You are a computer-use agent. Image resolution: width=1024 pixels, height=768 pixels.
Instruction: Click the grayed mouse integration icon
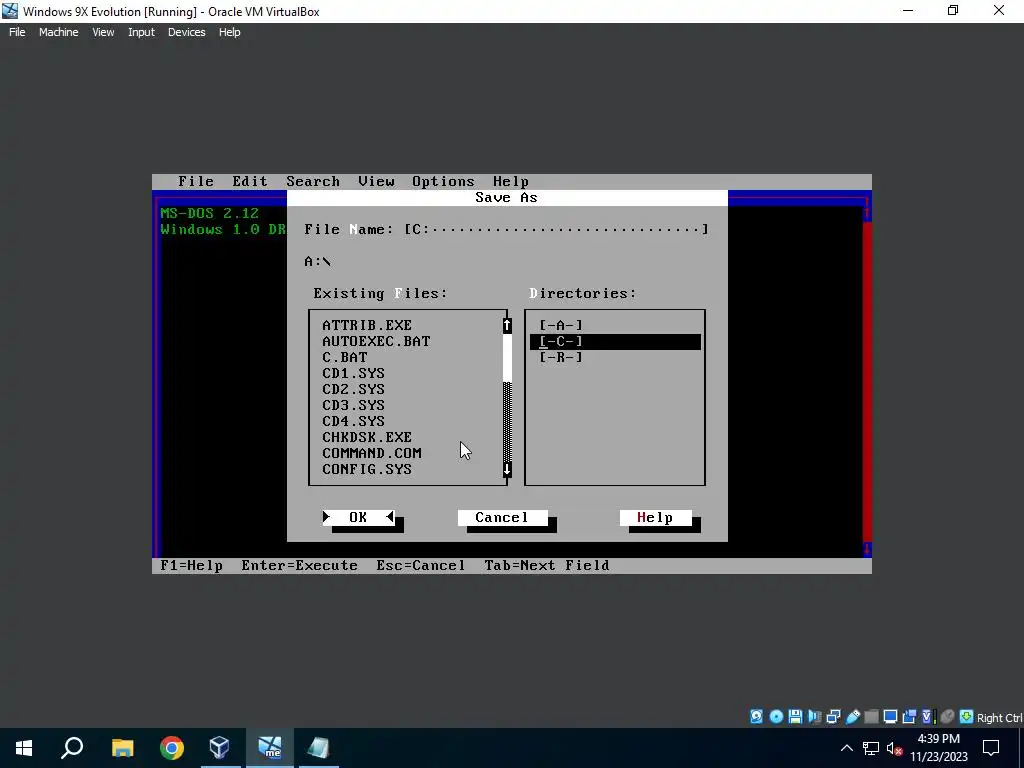click(948, 716)
